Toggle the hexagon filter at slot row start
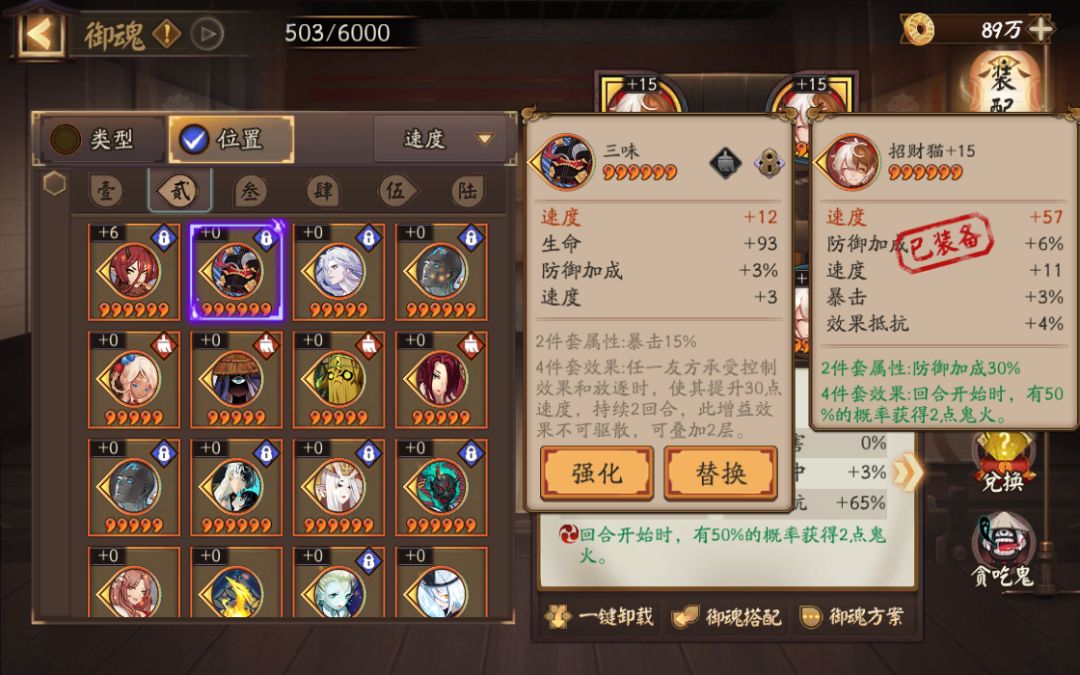This screenshot has height=675, width=1080. pyautogui.click(x=54, y=183)
